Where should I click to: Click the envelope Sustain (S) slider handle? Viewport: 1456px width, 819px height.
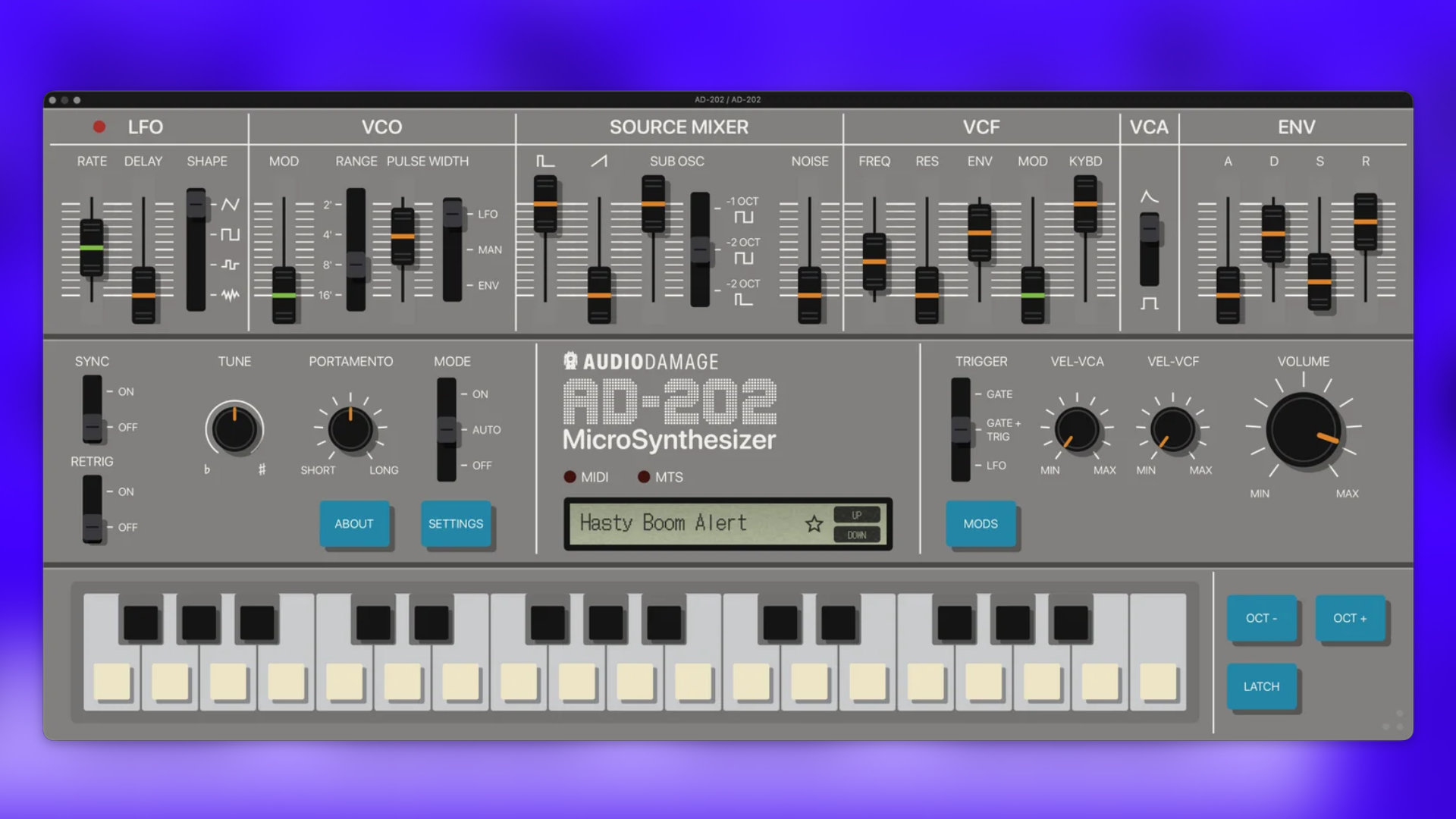click(1319, 282)
